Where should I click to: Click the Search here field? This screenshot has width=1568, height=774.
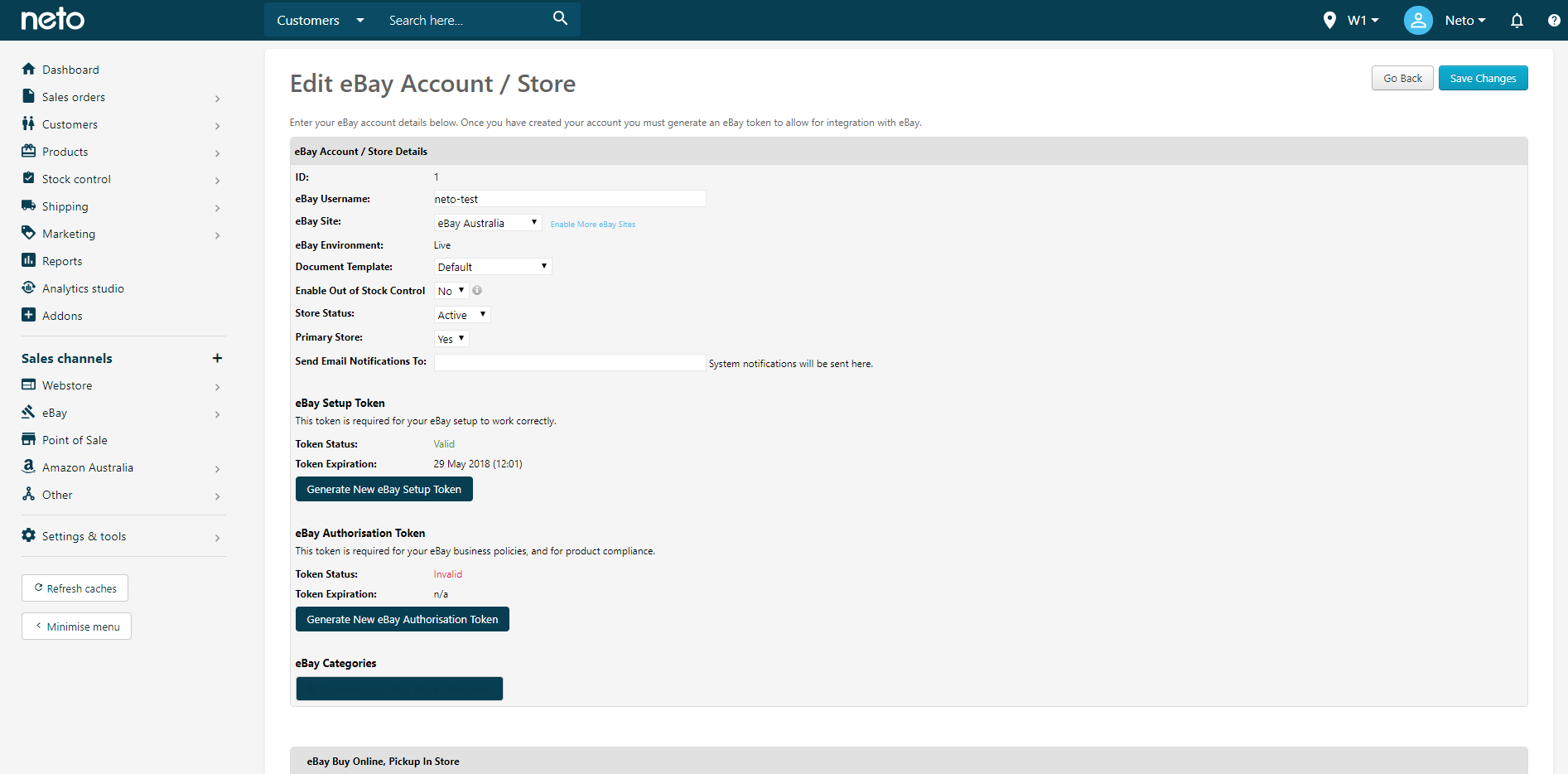(x=464, y=20)
